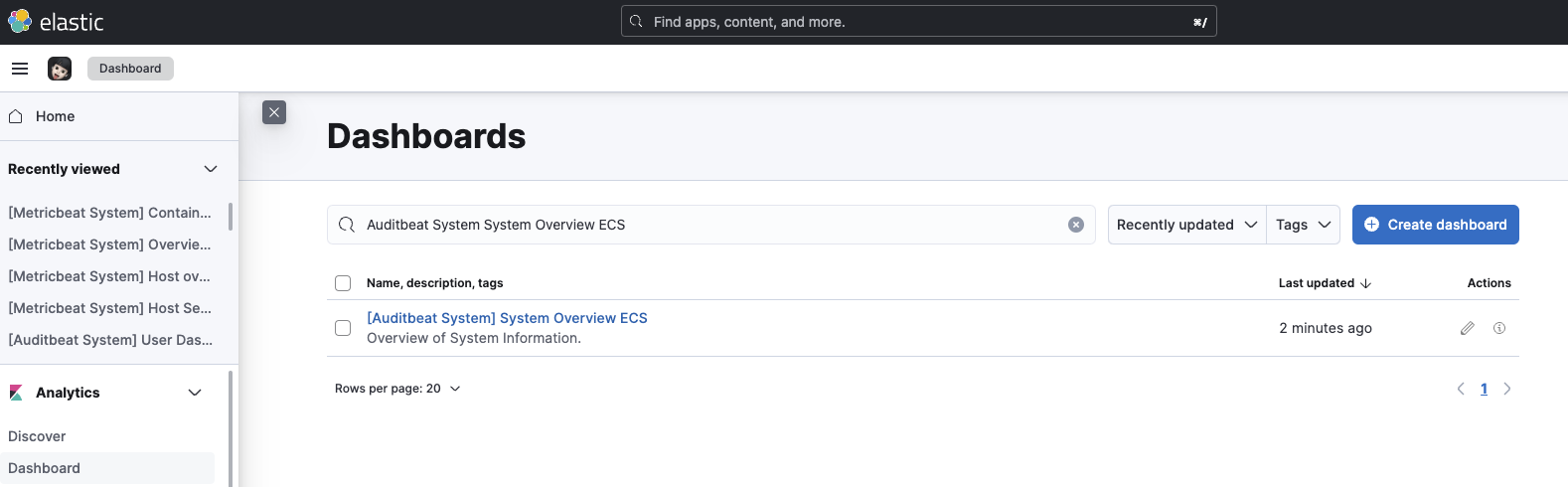
Task: Click the Dashboards page heading
Action: pos(426,136)
